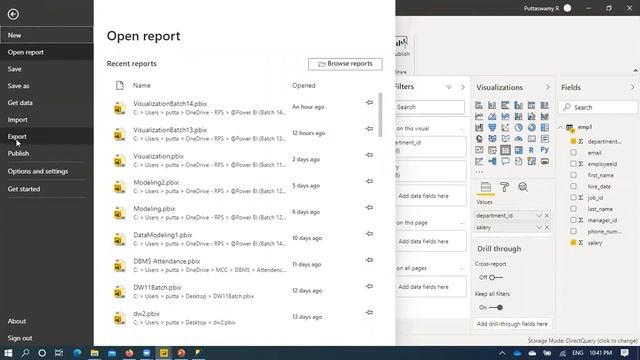This screenshot has height=360, width=640.
Task: Open the Windows Start menu
Action: click(8, 353)
